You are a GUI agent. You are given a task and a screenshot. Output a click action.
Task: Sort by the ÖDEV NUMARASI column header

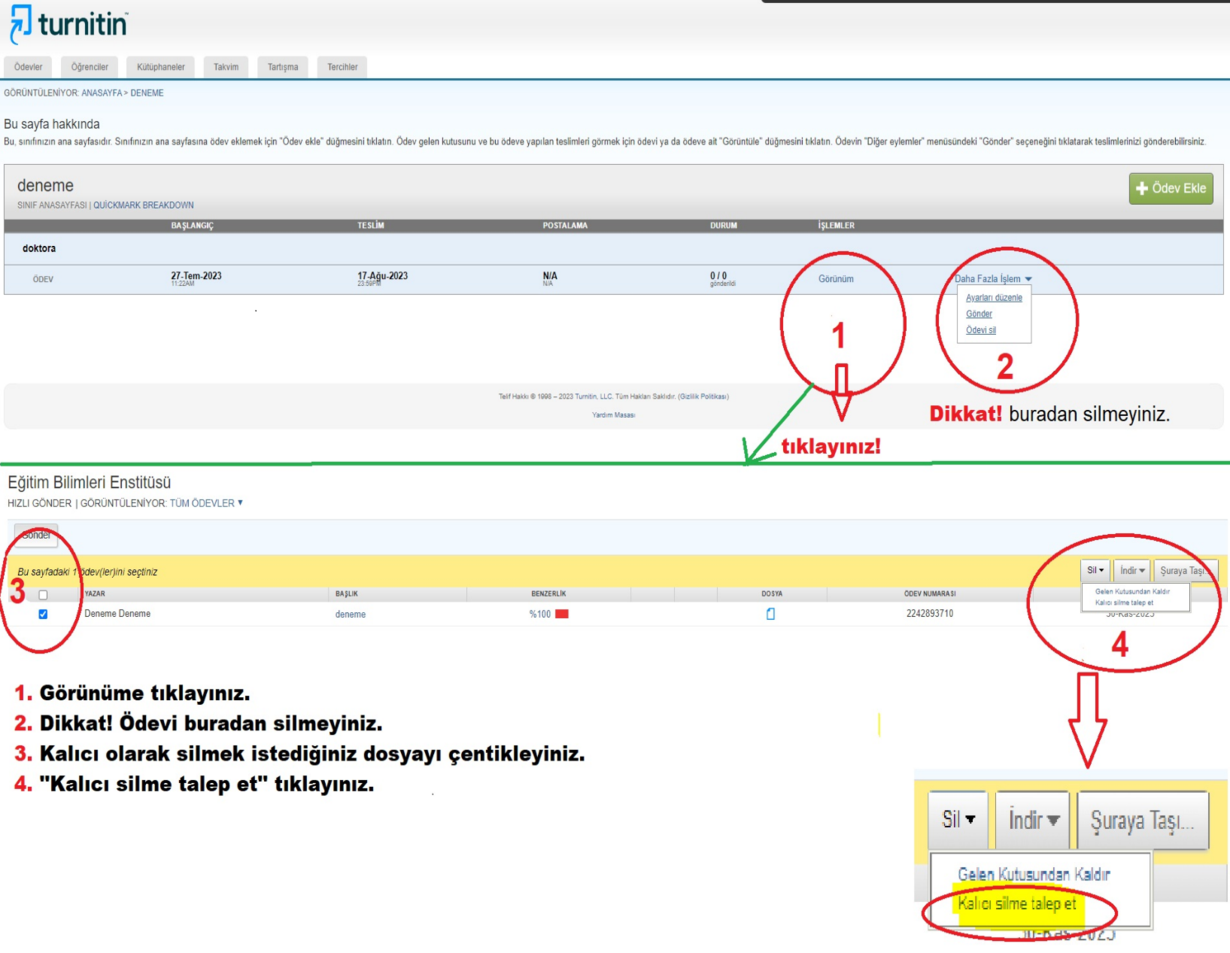tap(929, 594)
